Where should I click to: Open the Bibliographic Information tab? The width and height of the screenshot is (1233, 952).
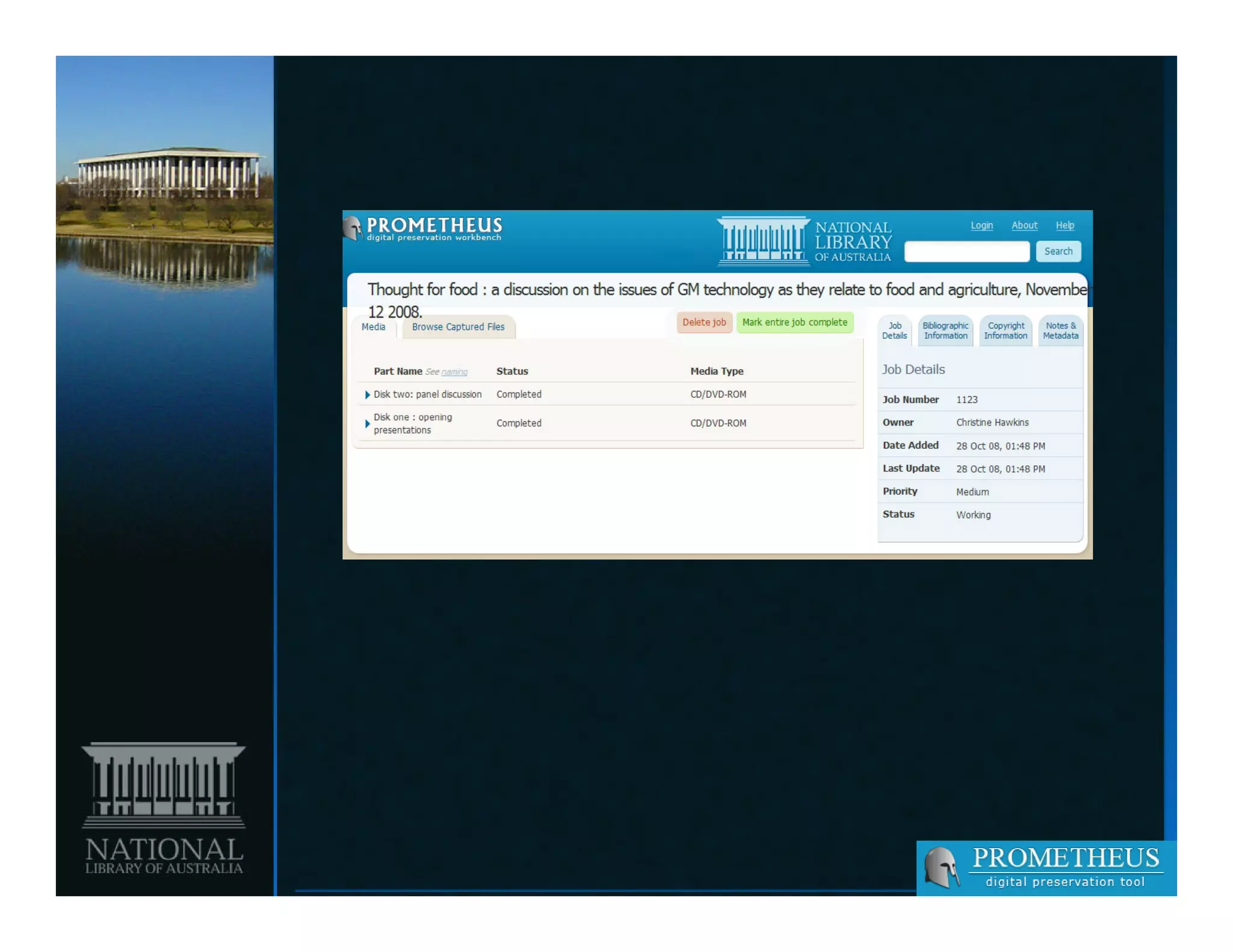point(945,330)
